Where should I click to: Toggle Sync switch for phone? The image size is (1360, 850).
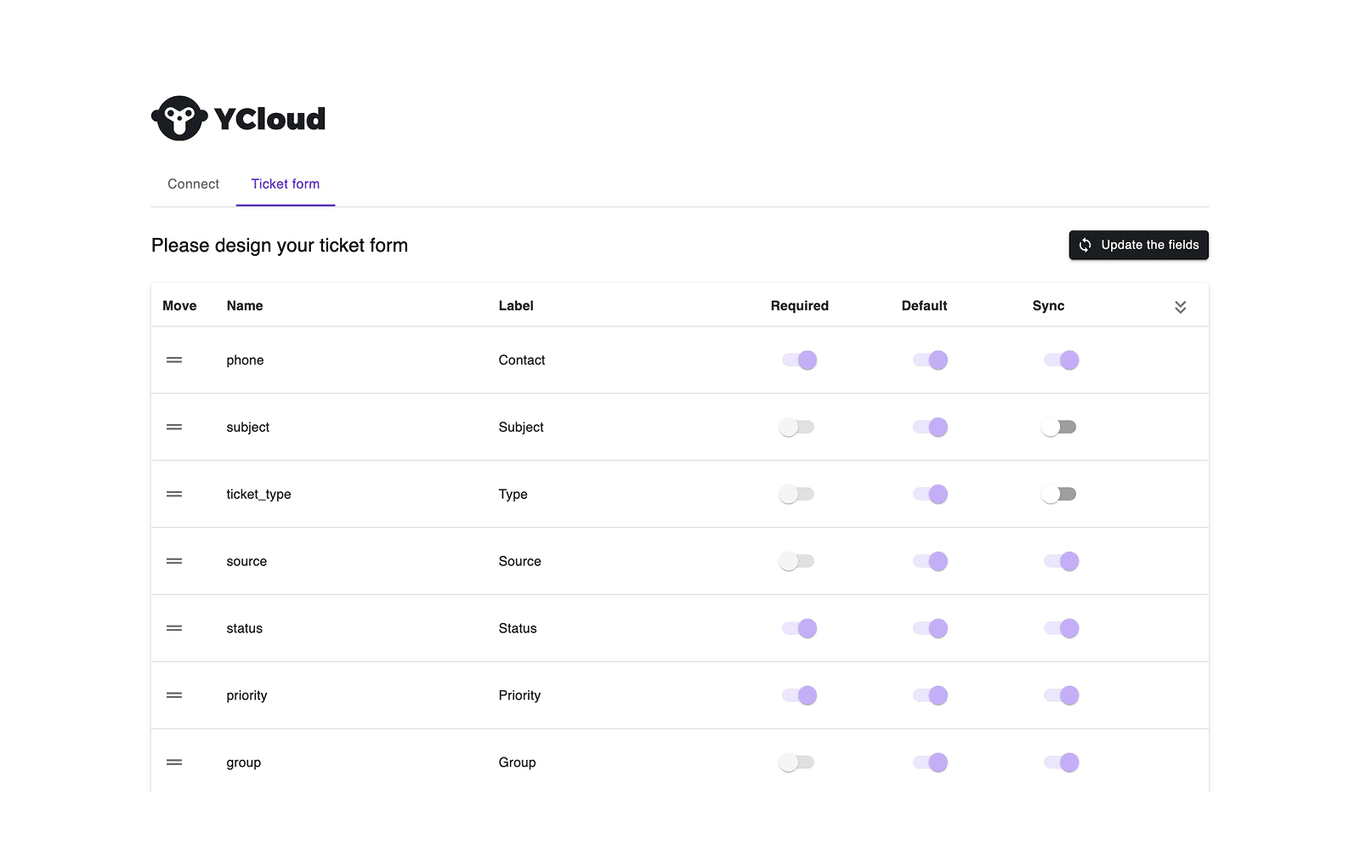tap(1061, 360)
